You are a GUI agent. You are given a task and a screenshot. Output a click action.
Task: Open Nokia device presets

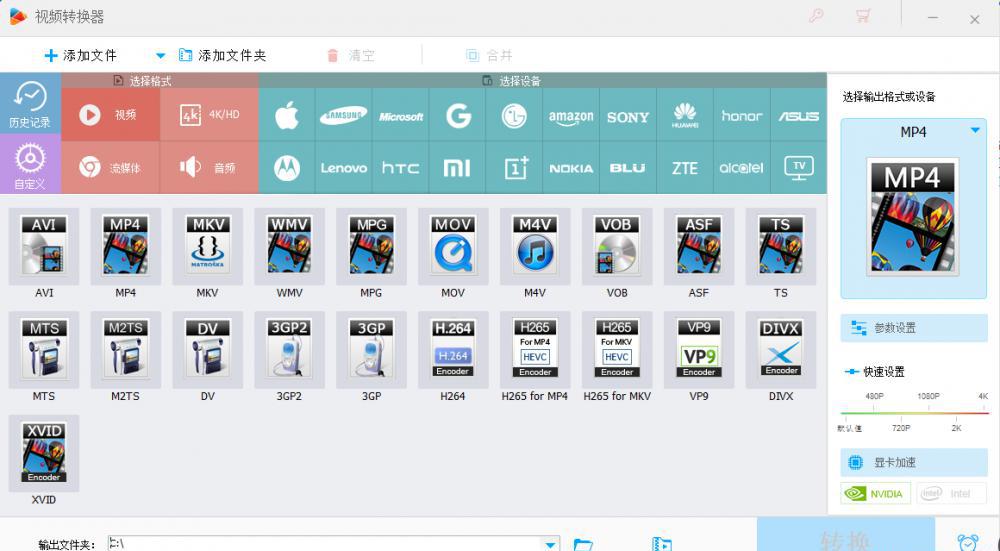coord(571,168)
